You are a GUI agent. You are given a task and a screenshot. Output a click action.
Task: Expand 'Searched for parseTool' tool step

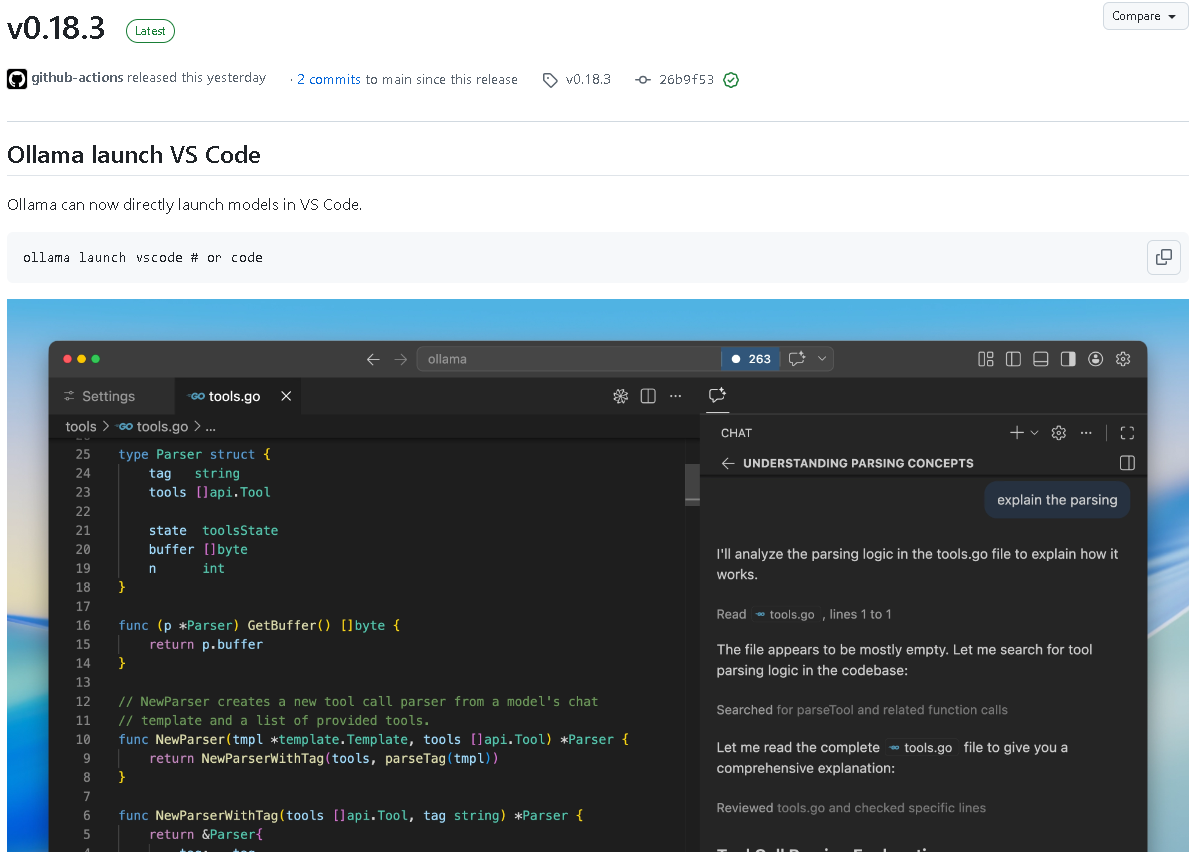tap(862, 709)
